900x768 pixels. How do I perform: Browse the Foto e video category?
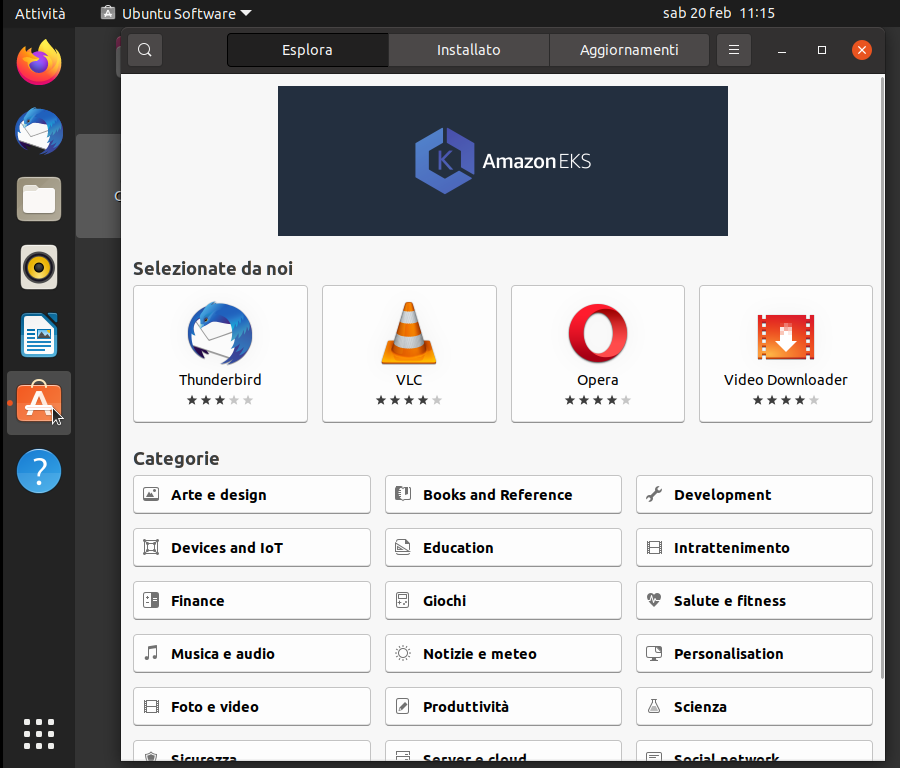pyautogui.click(x=252, y=707)
